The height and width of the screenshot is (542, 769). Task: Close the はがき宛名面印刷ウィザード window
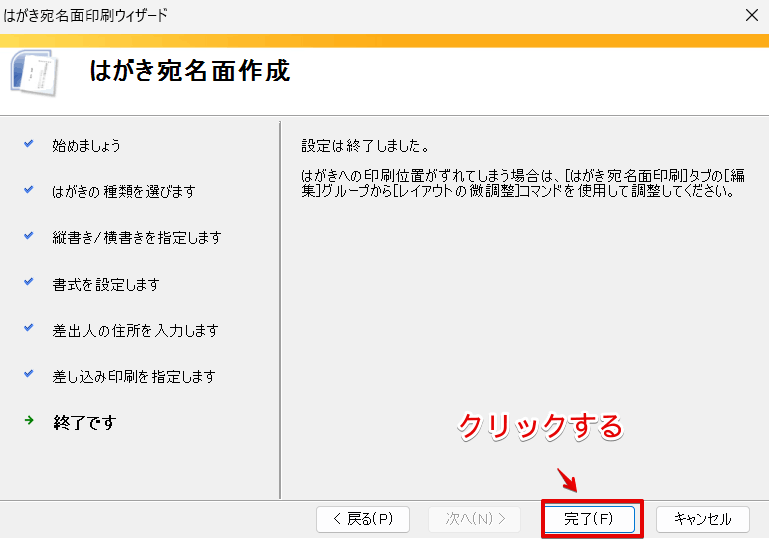(751, 15)
